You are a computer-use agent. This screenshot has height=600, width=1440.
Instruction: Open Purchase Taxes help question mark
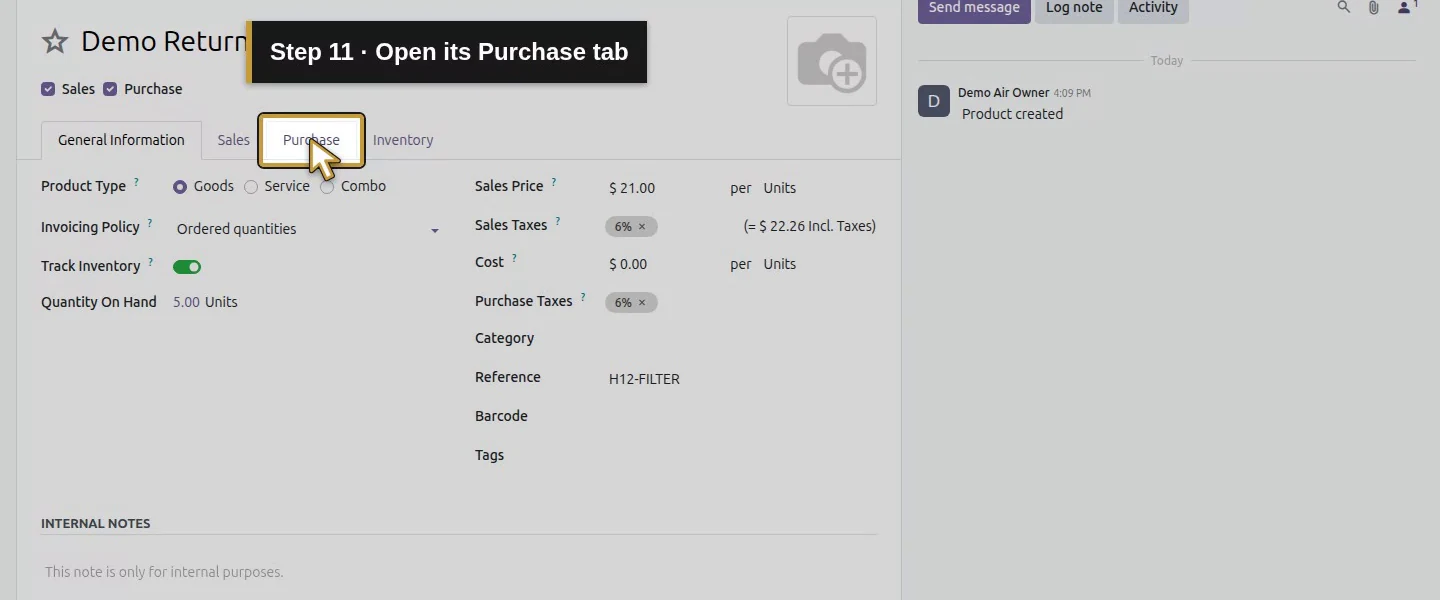[x=583, y=298]
